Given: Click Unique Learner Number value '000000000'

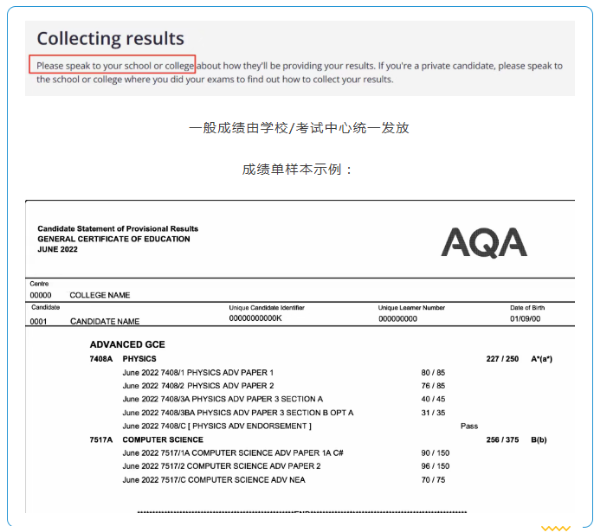Looking at the screenshot, I should point(398,319).
